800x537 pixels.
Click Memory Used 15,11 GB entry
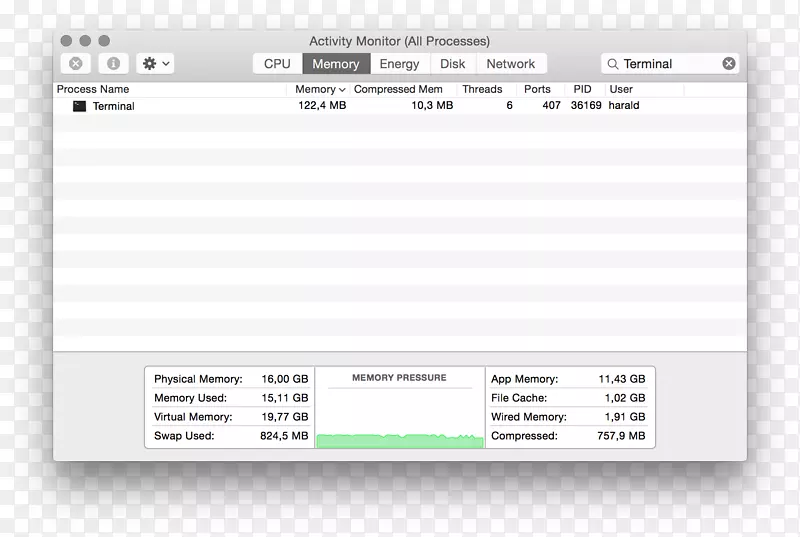(231, 398)
